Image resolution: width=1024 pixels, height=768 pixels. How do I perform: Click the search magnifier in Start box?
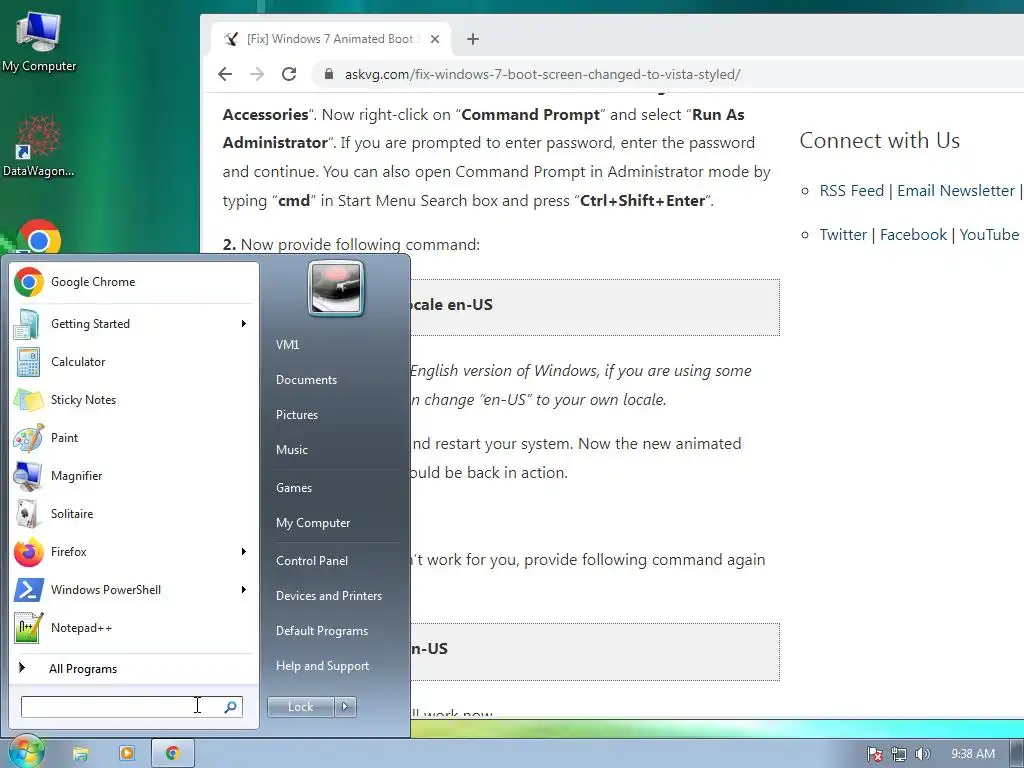click(x=231, y=707)
